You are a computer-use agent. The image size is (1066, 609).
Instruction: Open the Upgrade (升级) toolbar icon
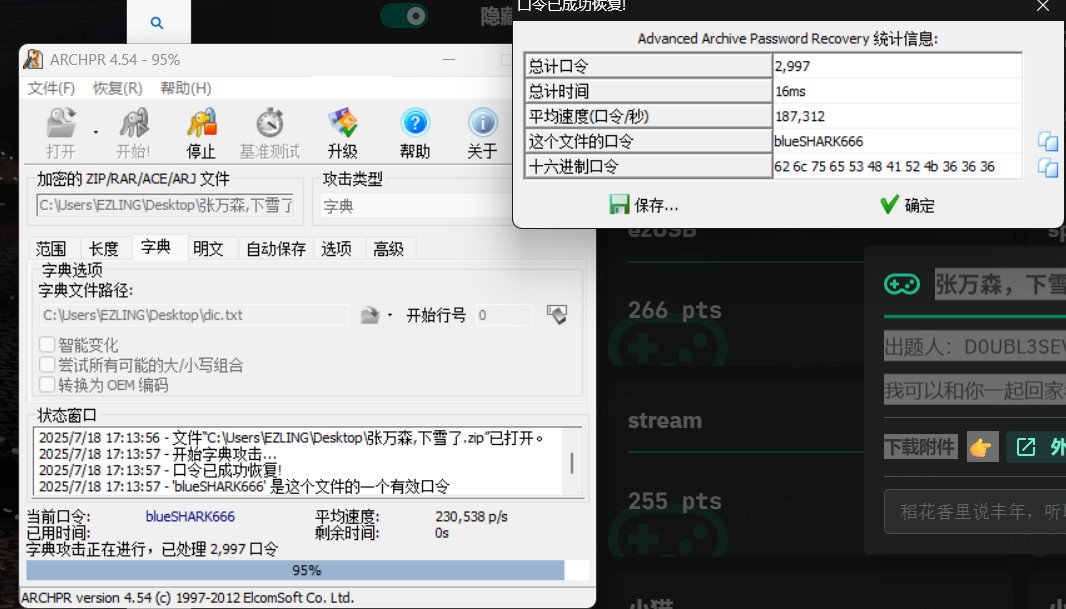click(x=342, y=125)
